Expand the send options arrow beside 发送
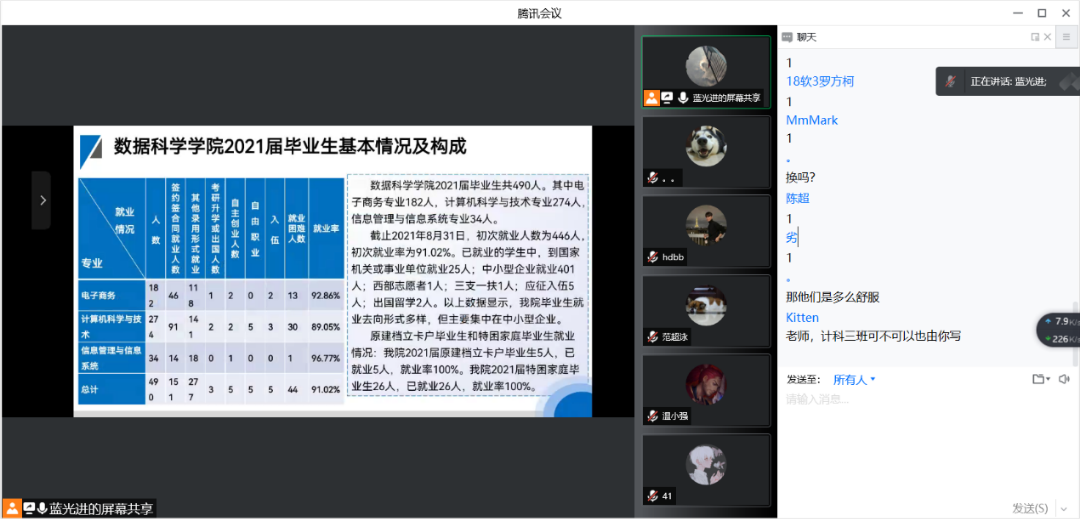This screenshot has width=1080, height=519. (1064, 508)
